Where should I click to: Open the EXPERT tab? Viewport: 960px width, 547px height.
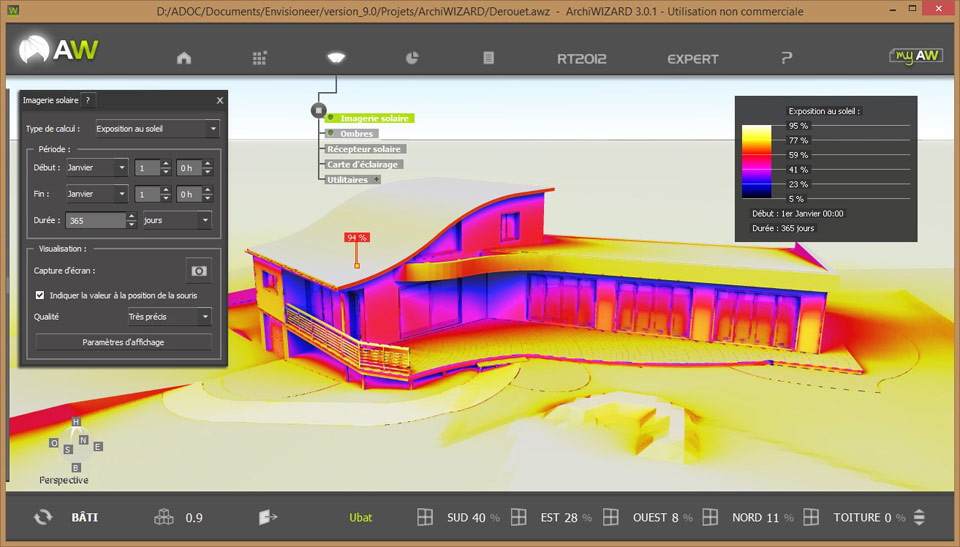point(692,59)
